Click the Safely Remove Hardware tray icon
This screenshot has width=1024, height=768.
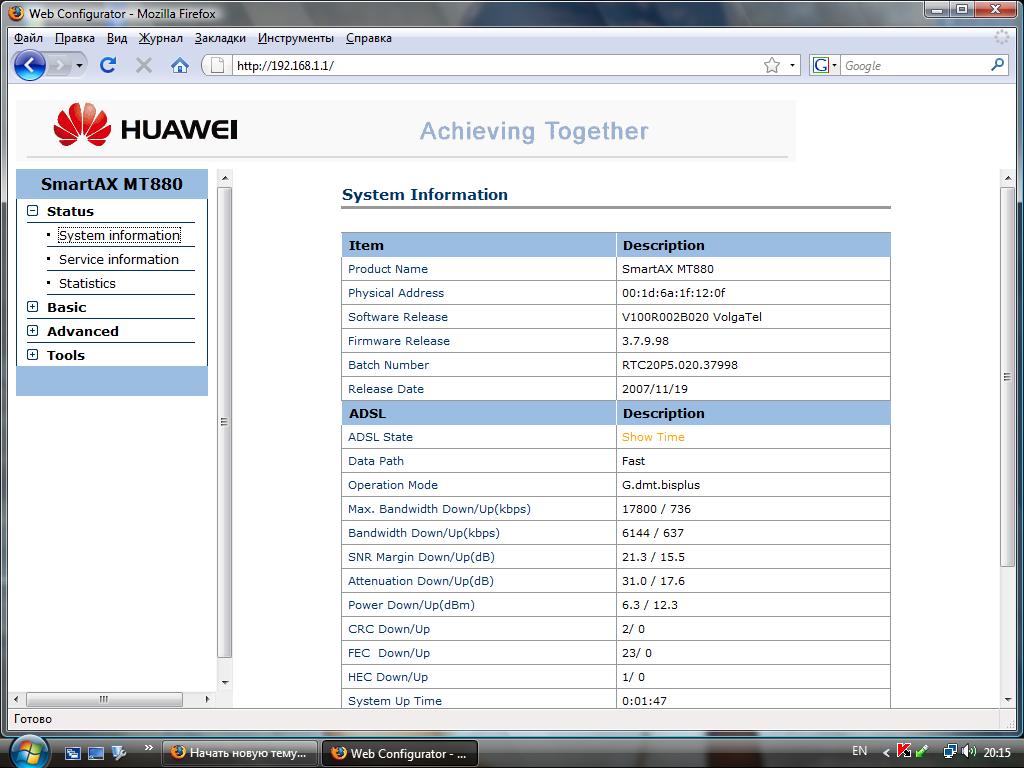tap(921, 752)
